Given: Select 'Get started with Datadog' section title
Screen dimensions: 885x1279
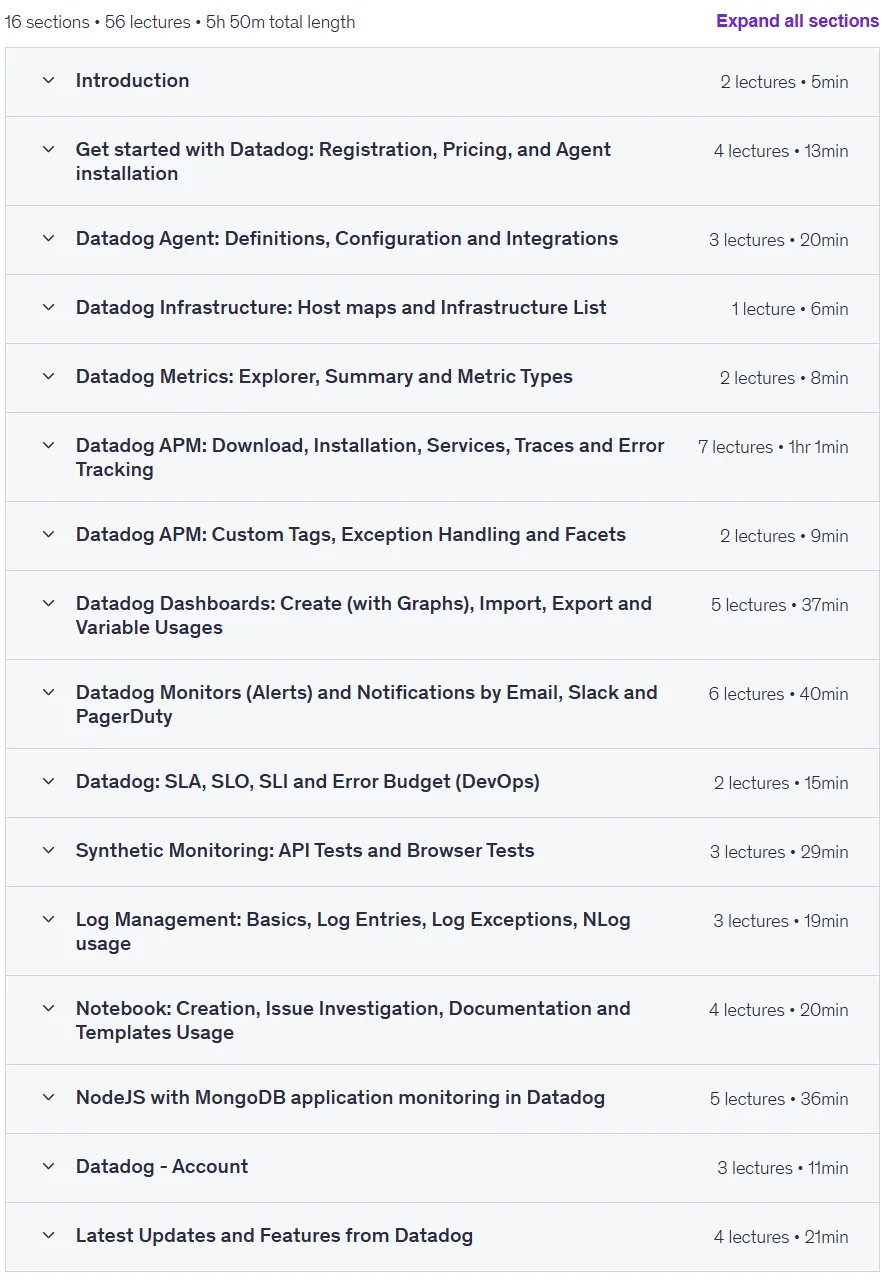Looking at the screenshot, I should 343,161.
